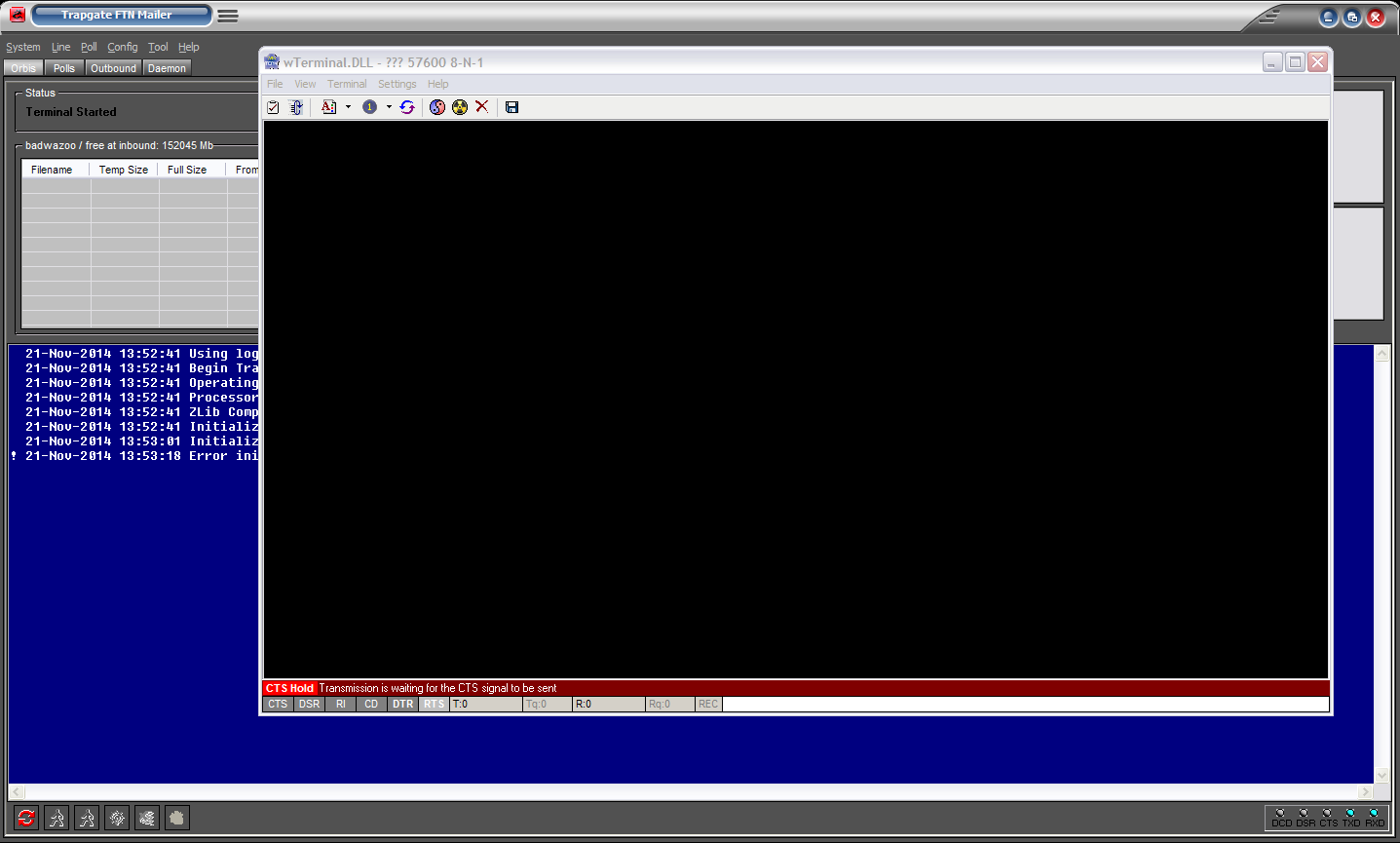Image resolution: width=1400 pixels, height=843 pixels.
Task: Click the red circular refresh icon bottom left
Action: pyautogui.click(x=25, y=818)
